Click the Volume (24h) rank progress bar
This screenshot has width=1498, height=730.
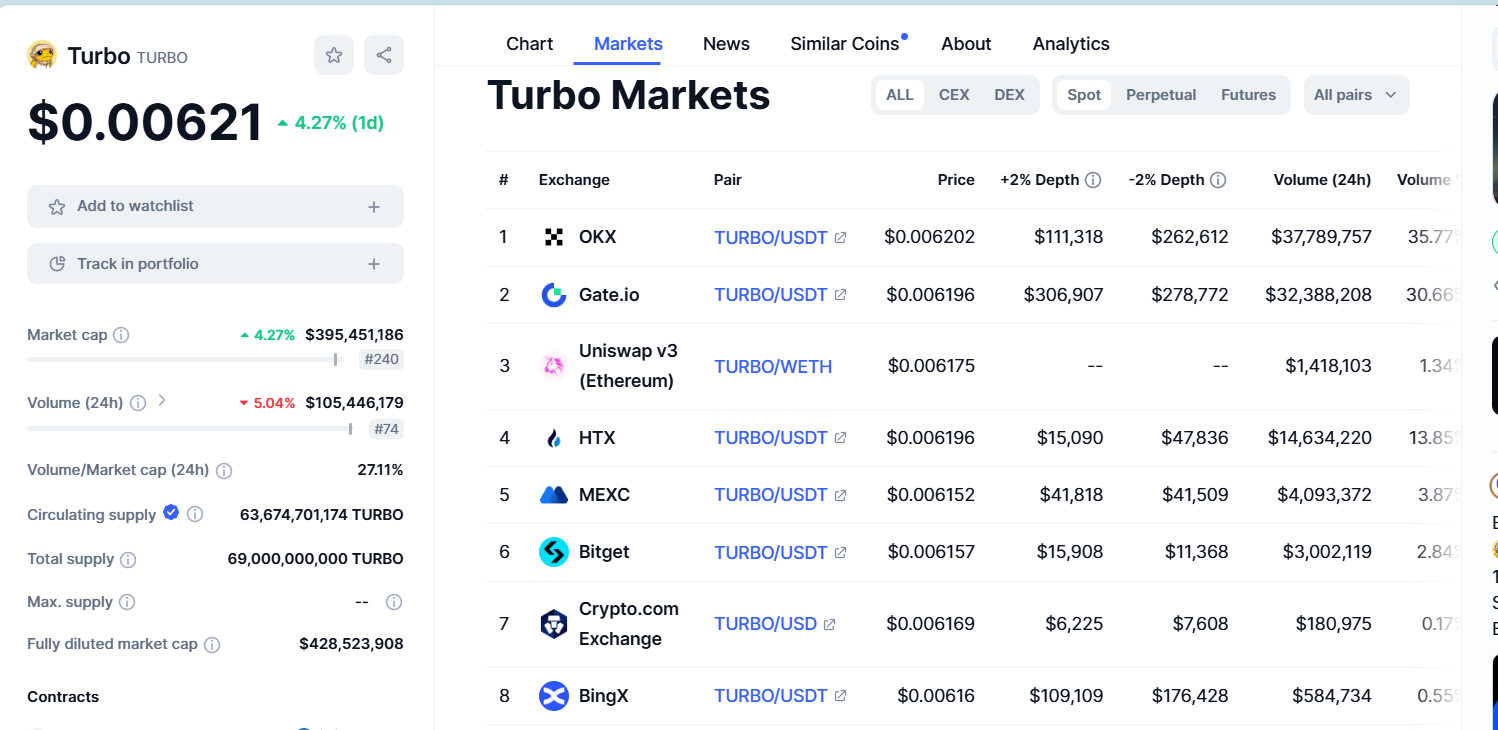pyautogui.click(x=190, y=429)
